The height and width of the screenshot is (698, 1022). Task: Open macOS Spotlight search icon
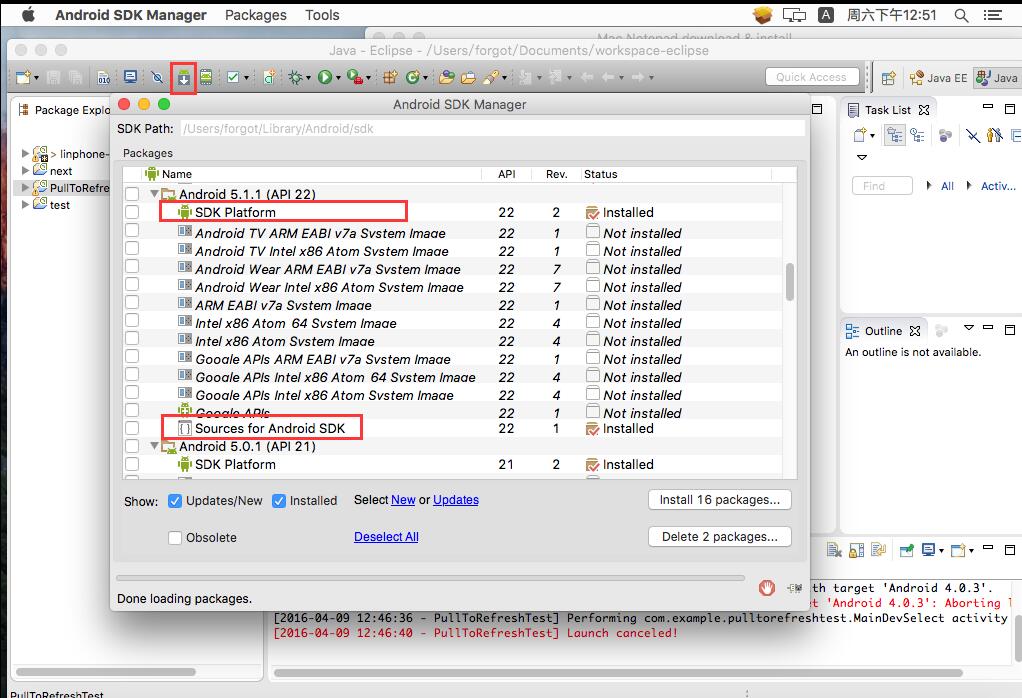961,15
